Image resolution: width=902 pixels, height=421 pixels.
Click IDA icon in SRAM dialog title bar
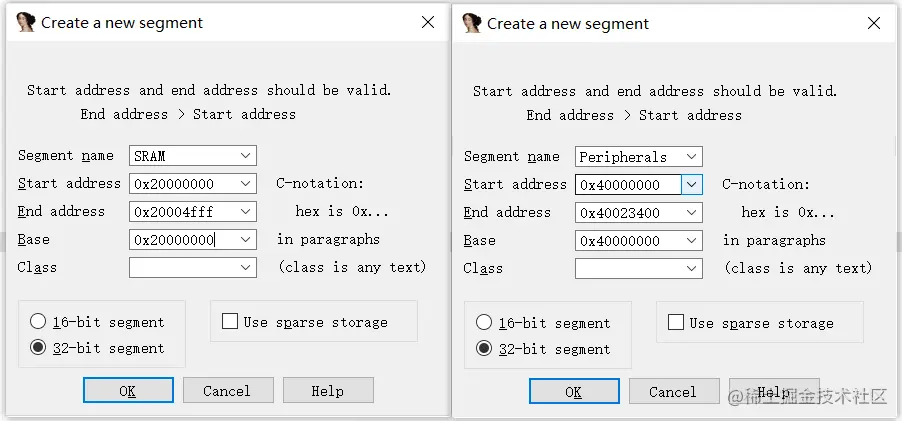(26, 23)
